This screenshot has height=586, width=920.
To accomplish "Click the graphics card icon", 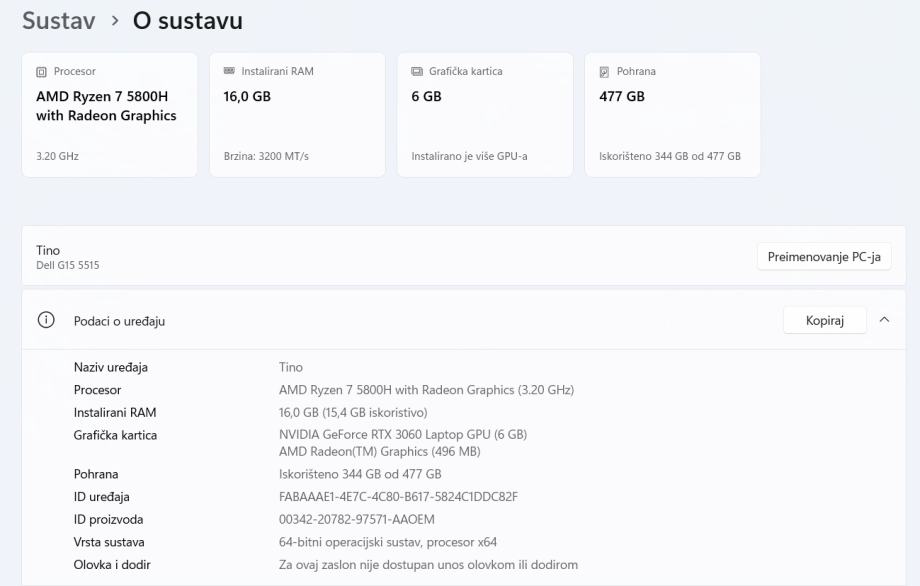I will click(x=417, y=72).
